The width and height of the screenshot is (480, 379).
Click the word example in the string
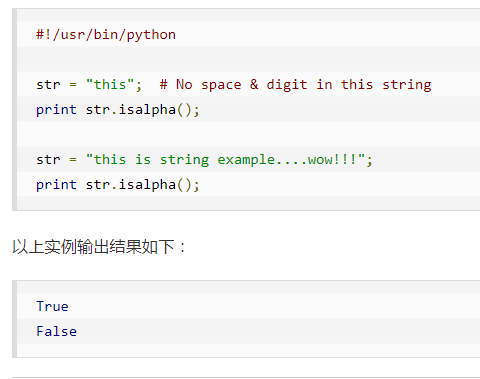click(x=246, y=160)
